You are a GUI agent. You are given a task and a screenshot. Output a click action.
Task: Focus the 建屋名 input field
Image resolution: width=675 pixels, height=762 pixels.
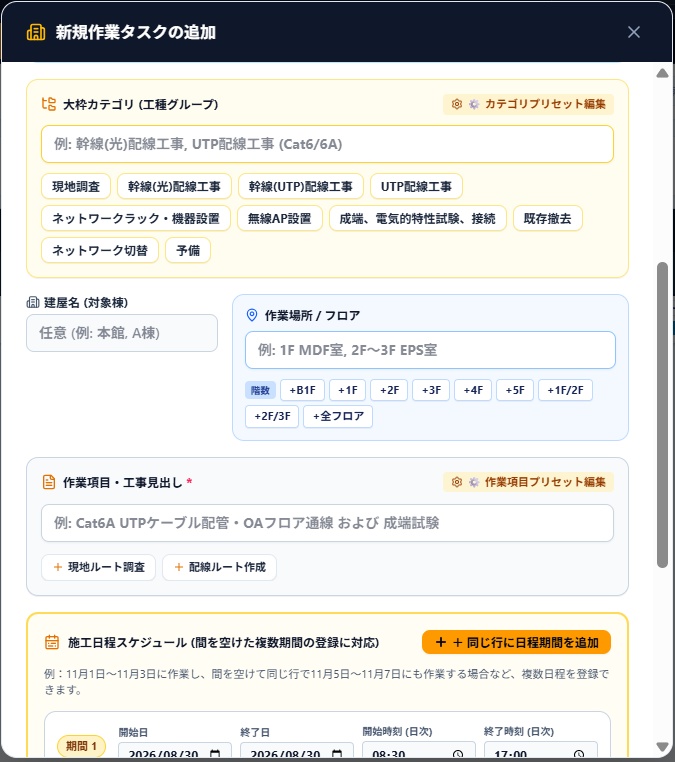click(121, 333)
